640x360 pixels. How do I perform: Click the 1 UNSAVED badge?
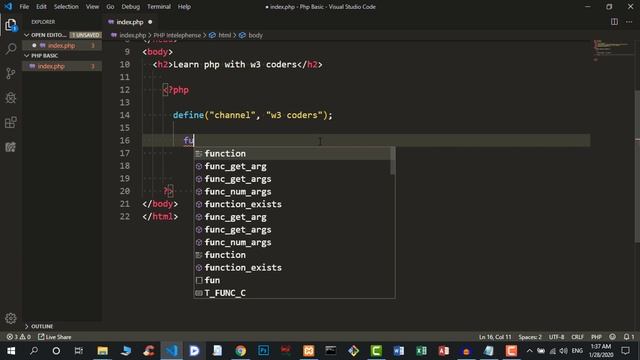pos(85,35)
